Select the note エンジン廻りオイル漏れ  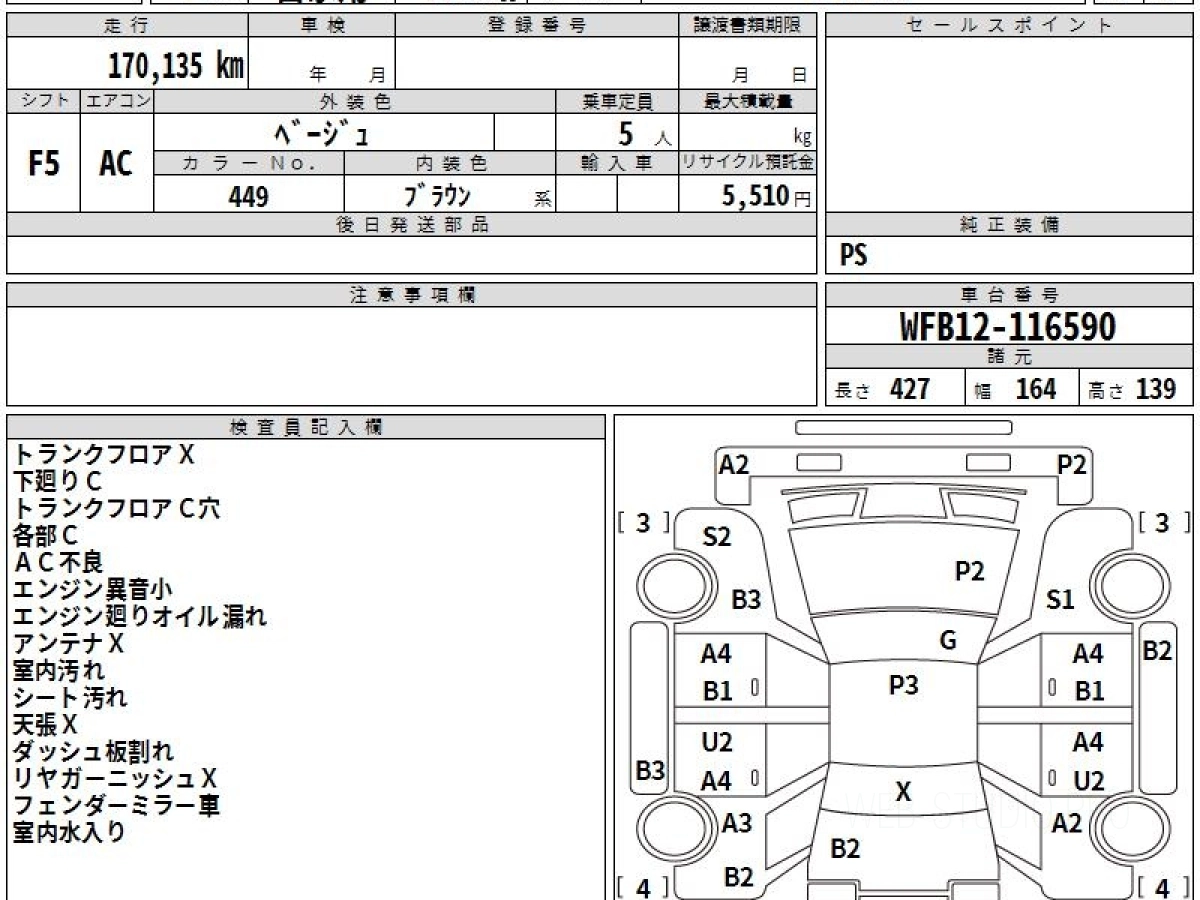point(139,617)
